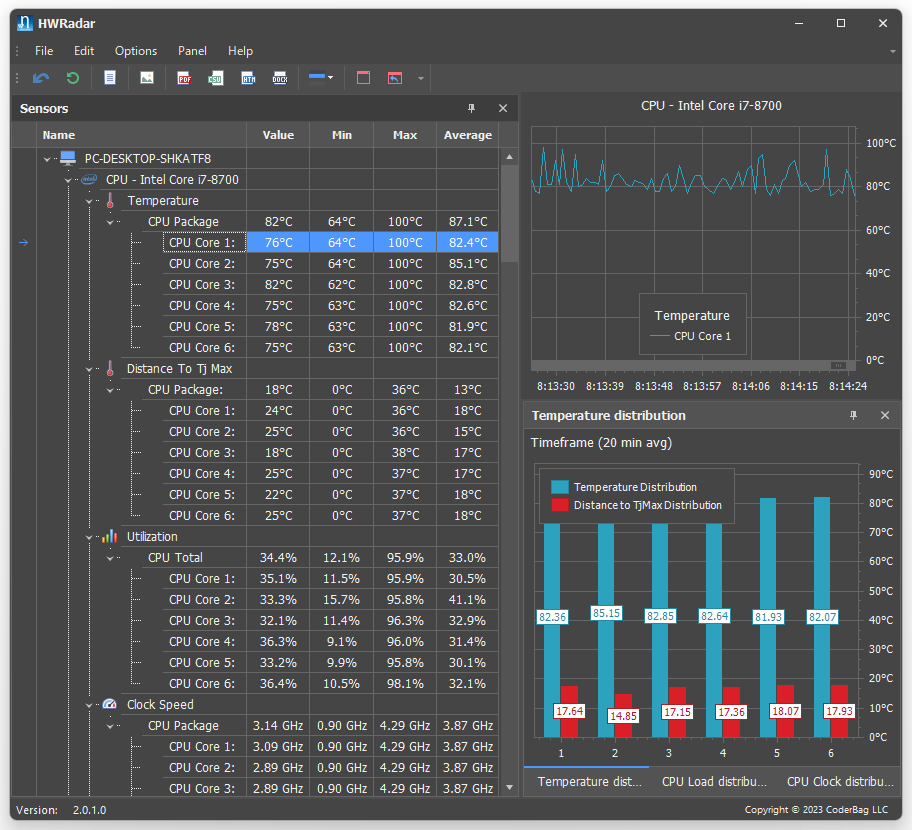Sort by the Max column header
Screen dimensions: 912x830
pos(405,135)
